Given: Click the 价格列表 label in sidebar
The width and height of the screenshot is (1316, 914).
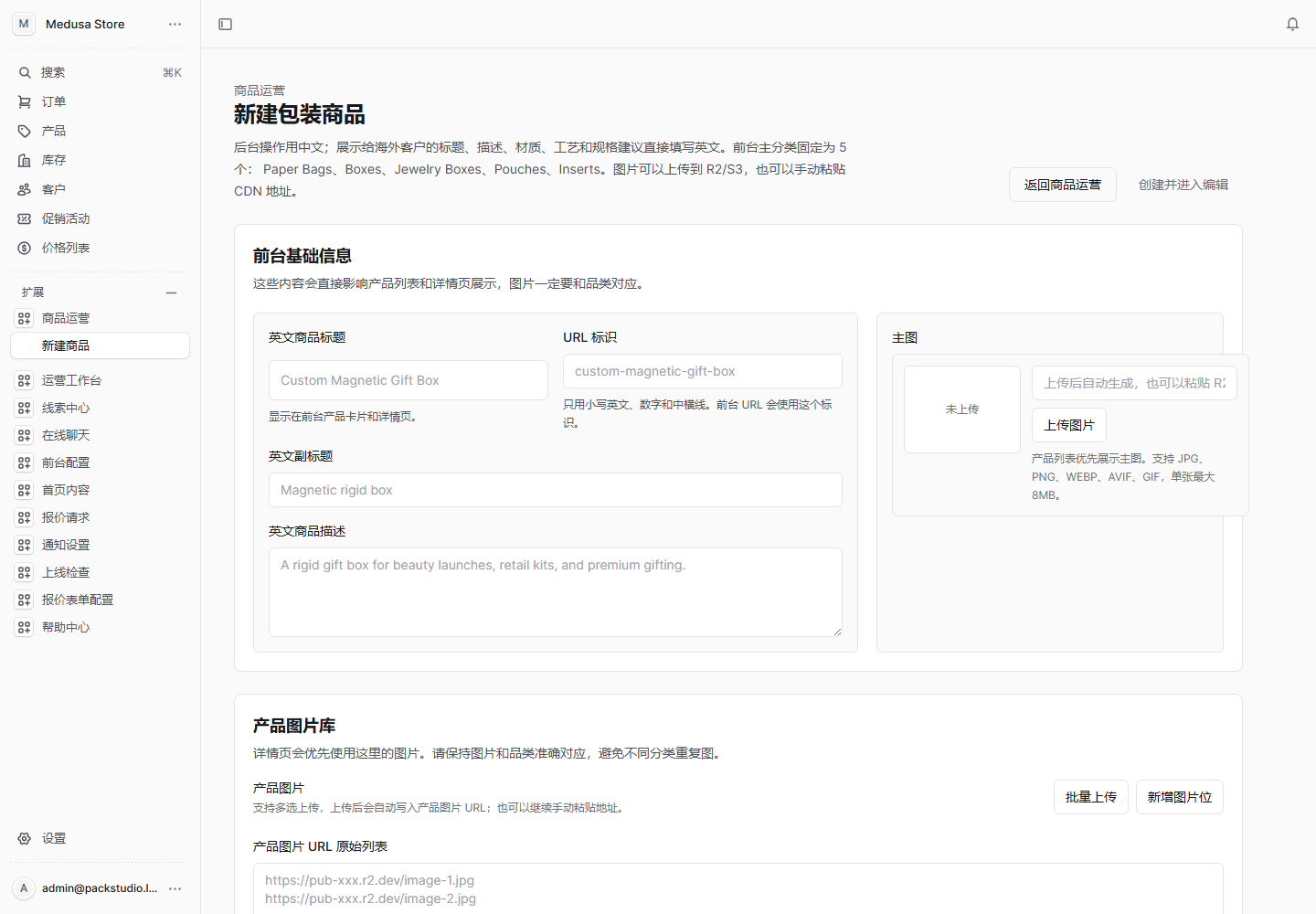Looking at the screenshot, I should point(66,248).
